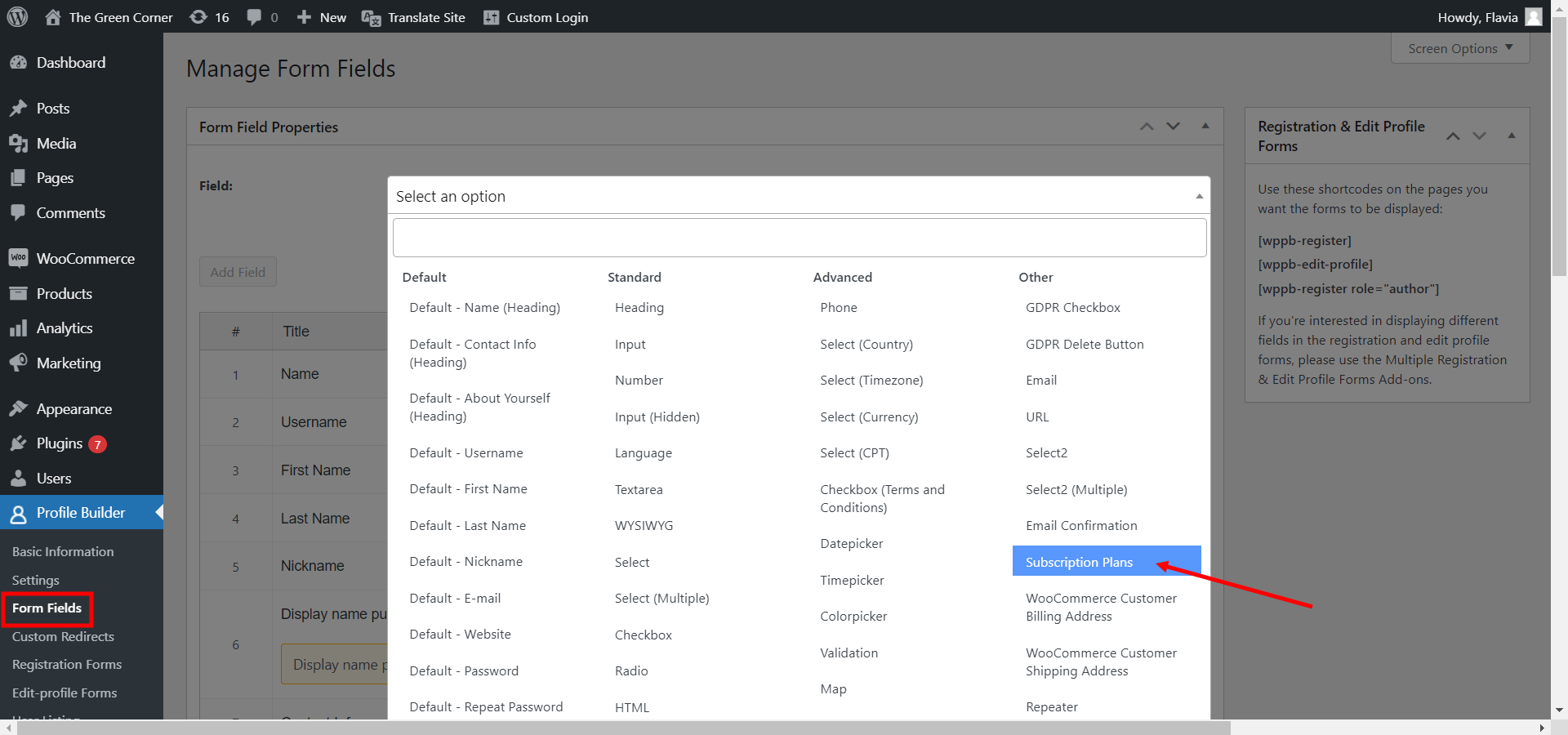
Task: Select Subscription Plans option
Action: click(1107, 562)
